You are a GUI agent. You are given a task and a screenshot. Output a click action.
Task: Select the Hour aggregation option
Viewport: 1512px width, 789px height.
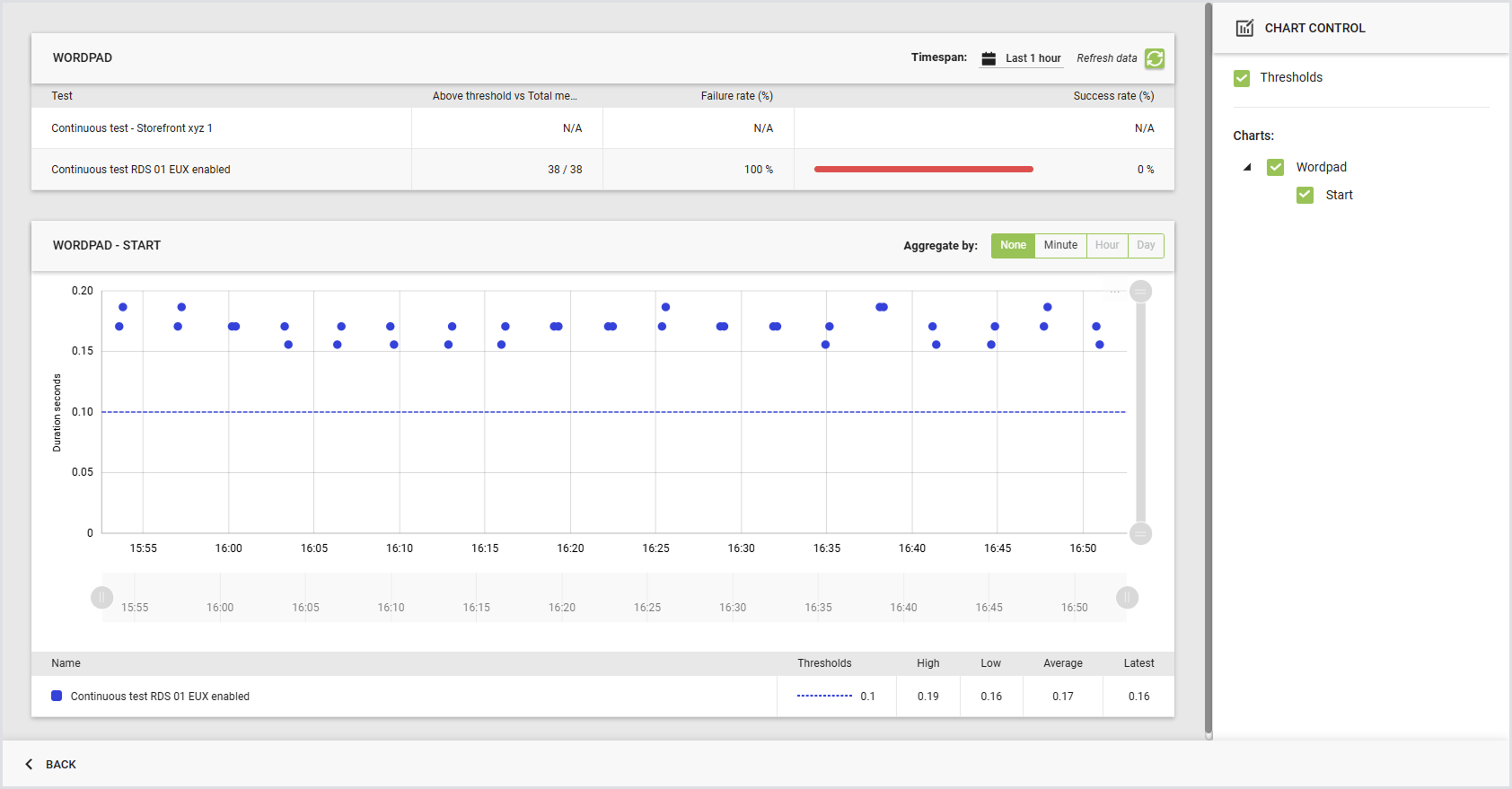(x=1107, y=245)
